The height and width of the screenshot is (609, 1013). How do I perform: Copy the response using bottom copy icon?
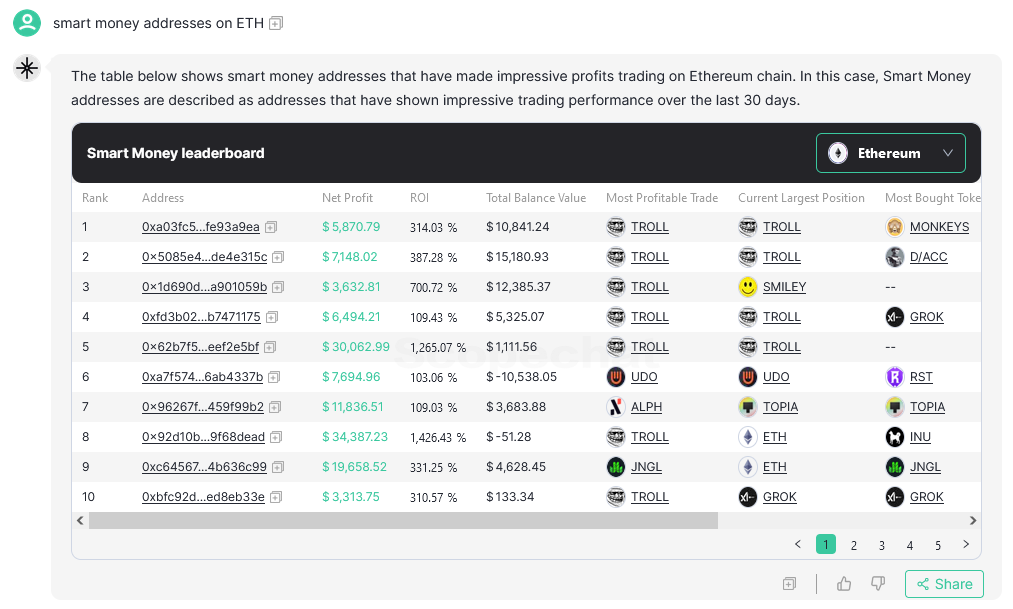pos(789,584)
